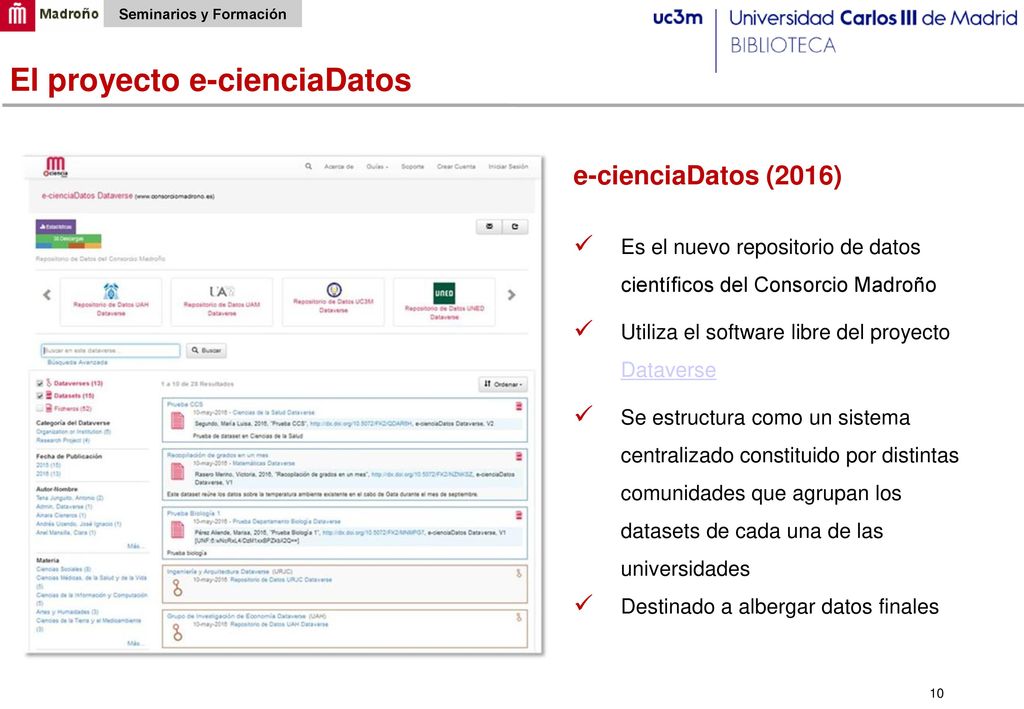The height and width of the screenshot is (709, 1024).
Task: Open the Repositorio de Datos UAM Dataverse card
Action: click(x=221, y=301)
